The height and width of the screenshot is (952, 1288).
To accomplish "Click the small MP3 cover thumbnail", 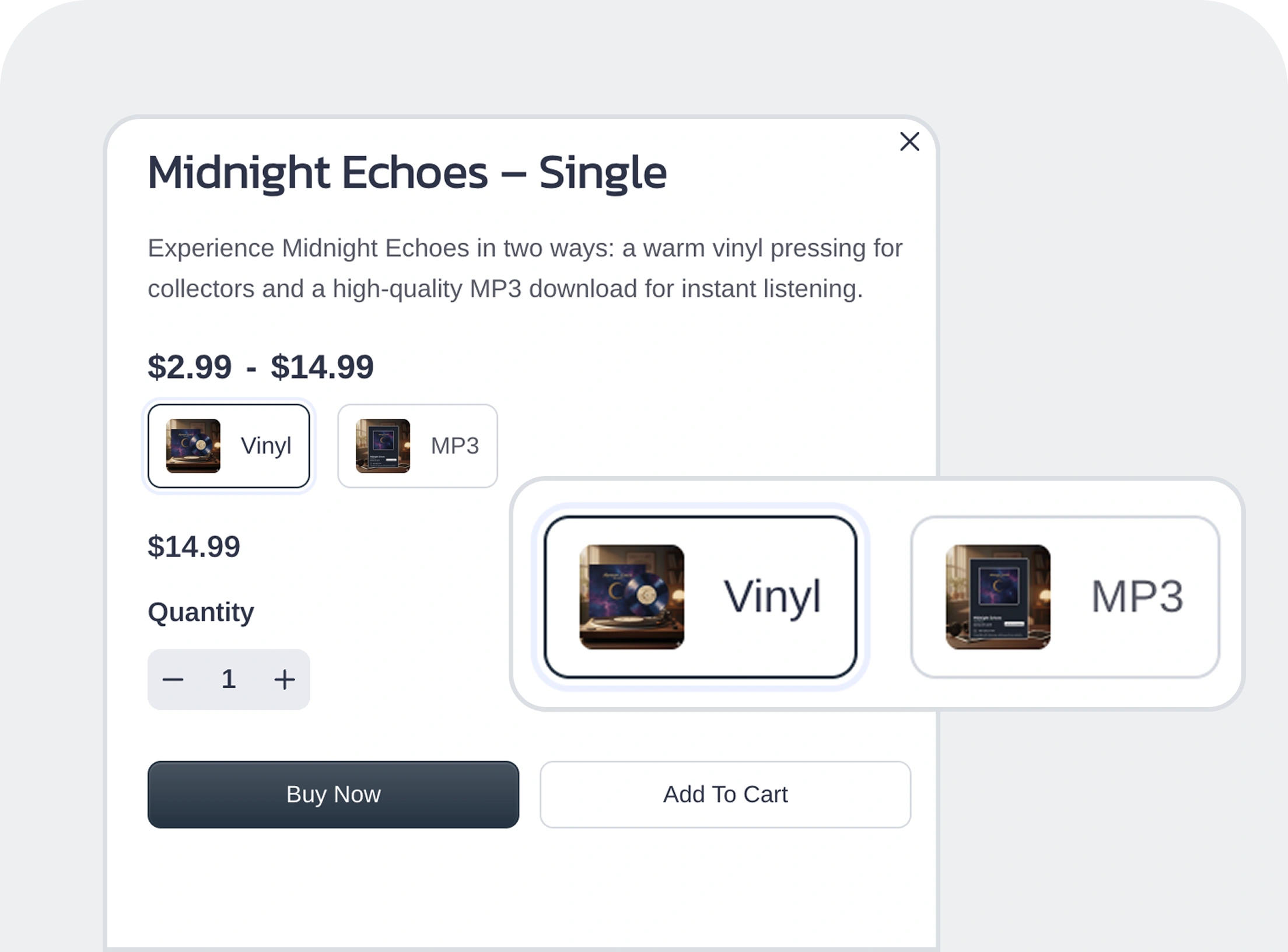I will (383, 446).
